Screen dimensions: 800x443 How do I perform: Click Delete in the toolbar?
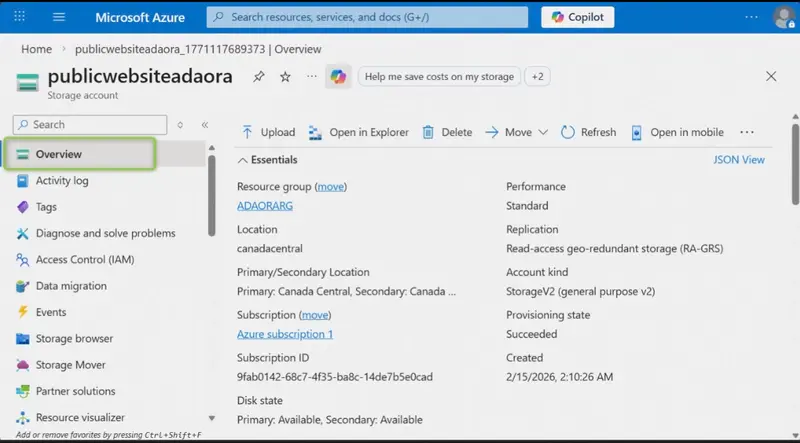(x=447, y=132)
